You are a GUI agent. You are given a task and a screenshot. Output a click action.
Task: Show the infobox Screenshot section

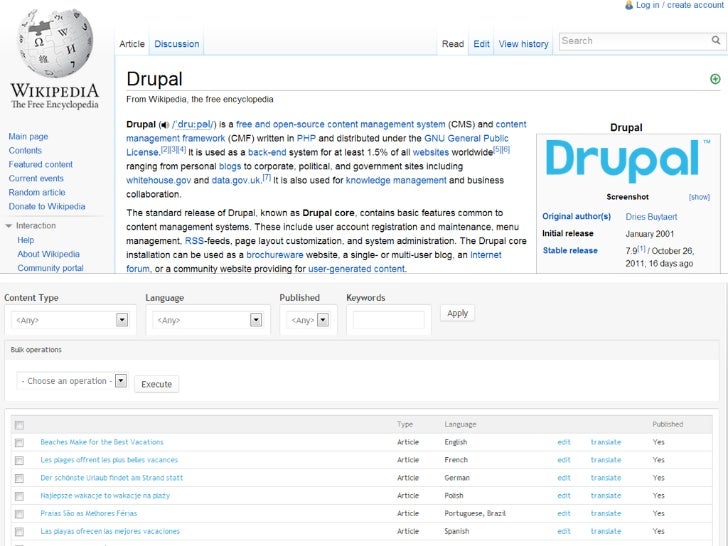tap(699, 197)
